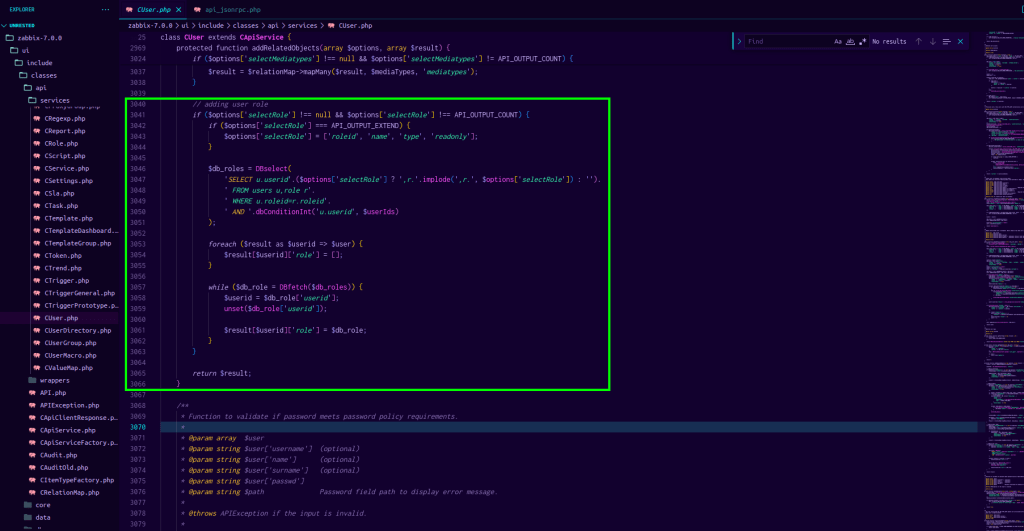The width and height of the screenshot is (1024, 531).
Task: Expand Replace field in Find widget
Action: 739,41
